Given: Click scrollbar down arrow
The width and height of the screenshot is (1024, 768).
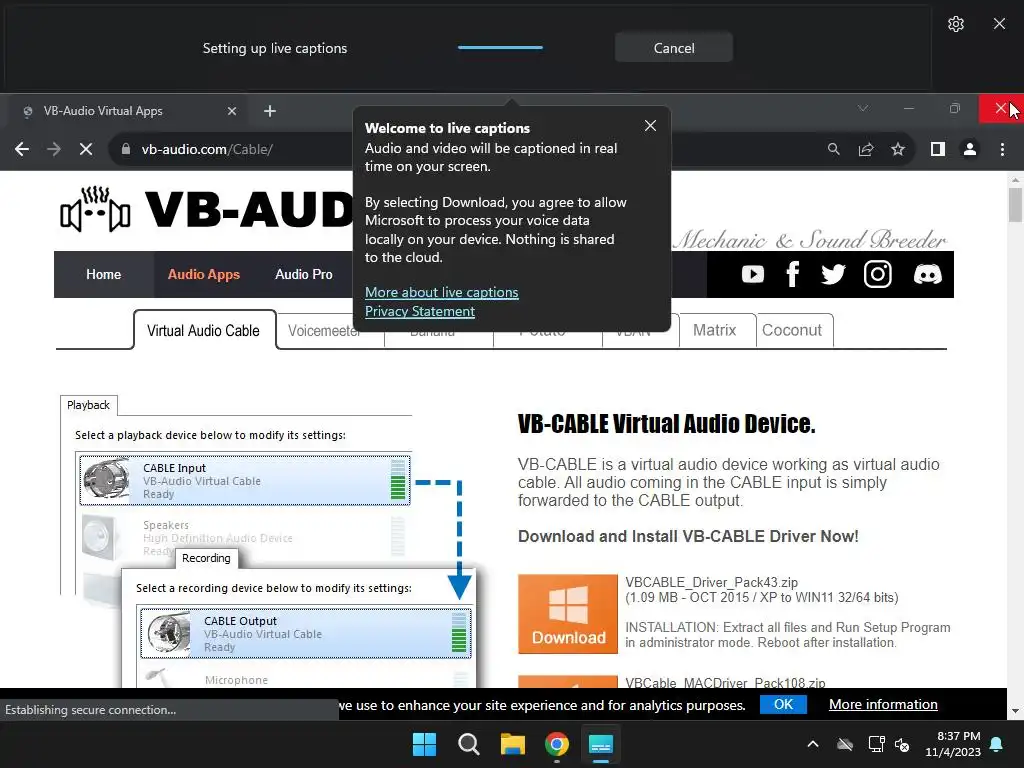Looking at the screenshot, I should [x=1015, y=711].
